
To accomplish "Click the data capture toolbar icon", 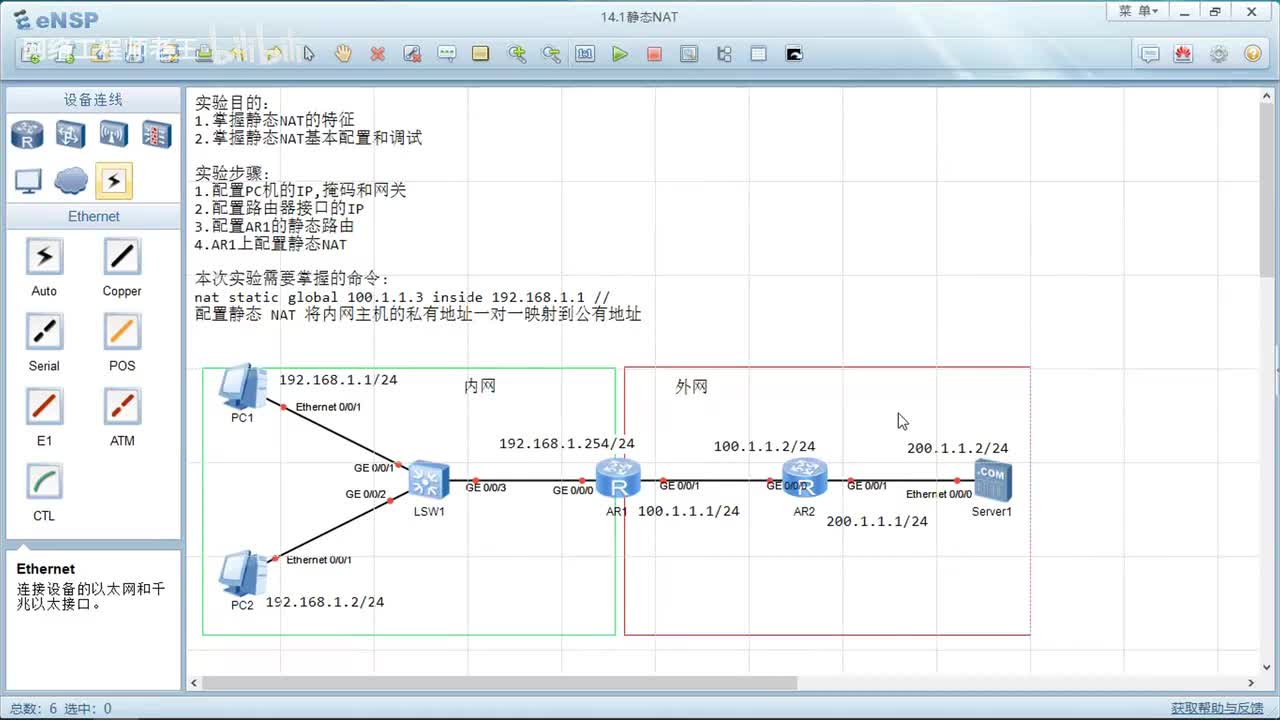I will point(689,54).
